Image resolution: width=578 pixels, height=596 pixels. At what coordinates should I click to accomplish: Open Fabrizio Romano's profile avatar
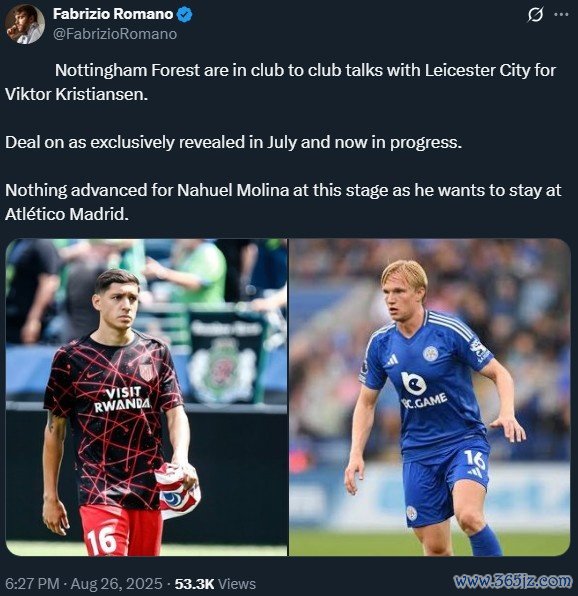(x=25, y=24)
